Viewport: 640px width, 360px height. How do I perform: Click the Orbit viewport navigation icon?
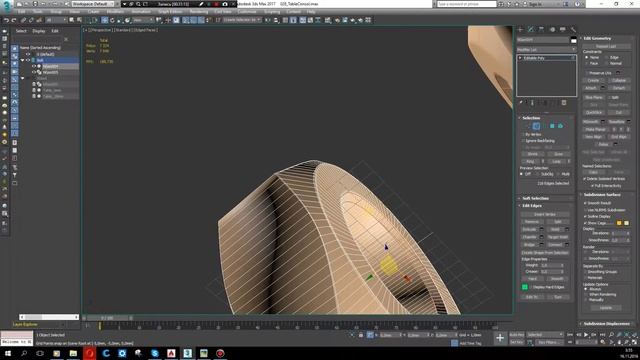coord(627,342)
